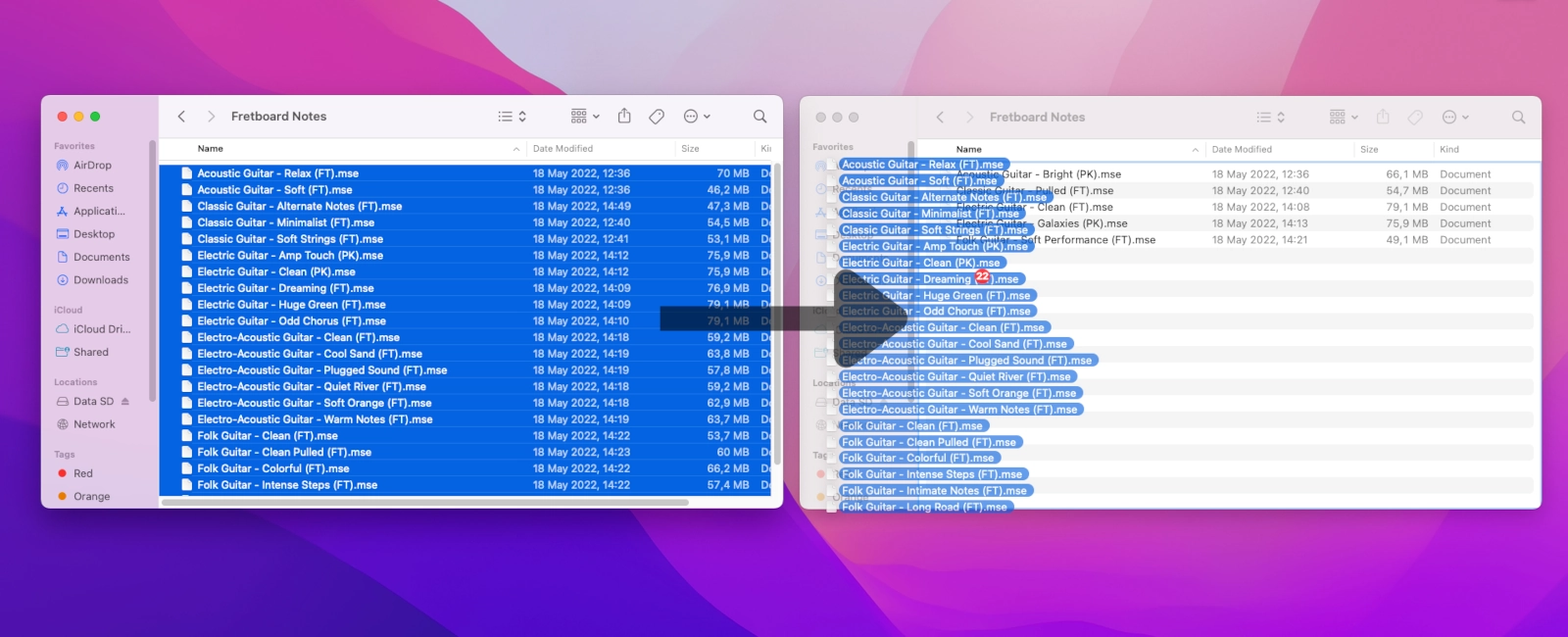
Task: Click Electro-Acoustic Guitar - Clean (FT).mse in left window
Action: [298, 337]
